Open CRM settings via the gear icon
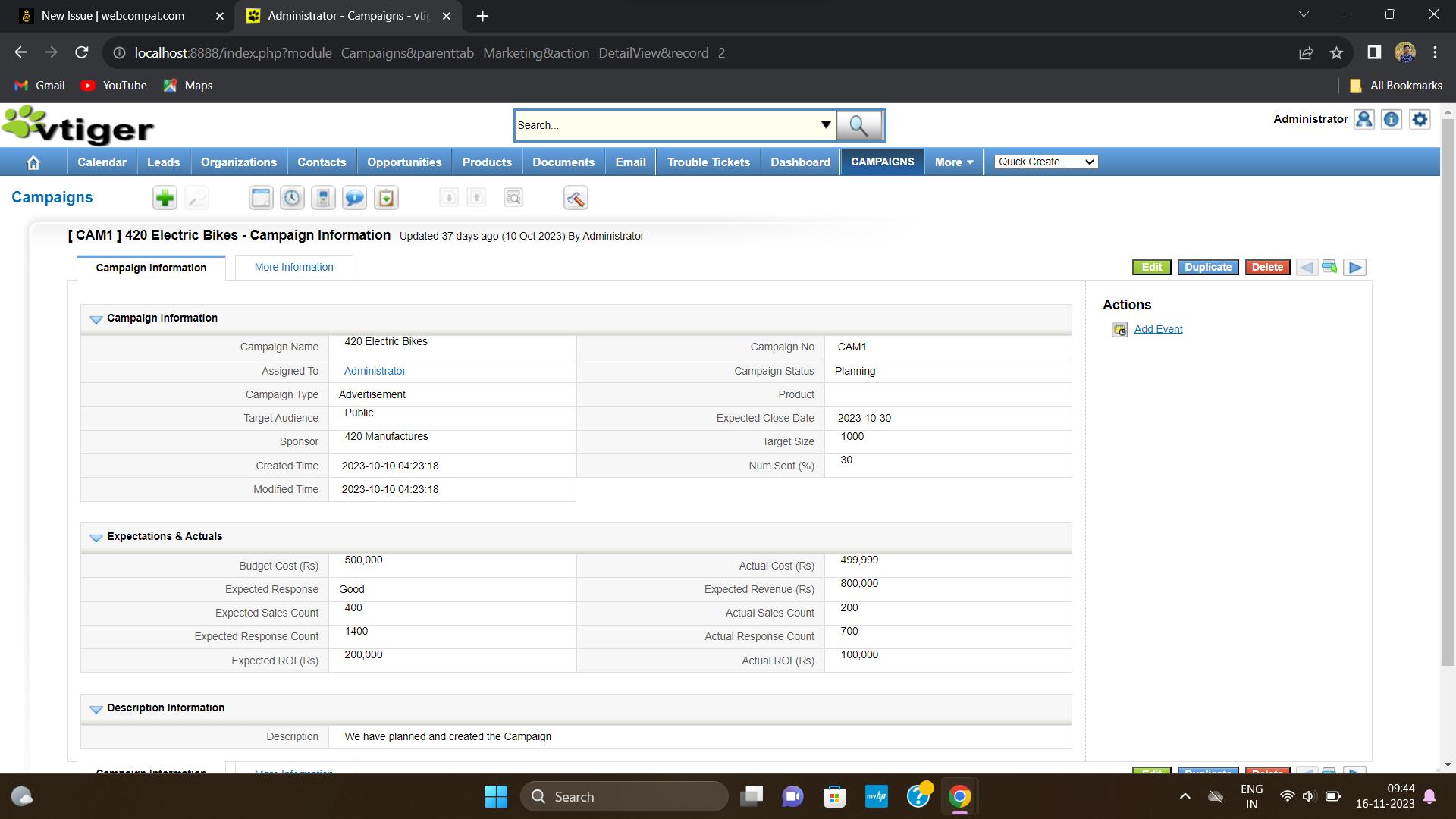This screenshot has width=1456, height=819. point(1420,119)
